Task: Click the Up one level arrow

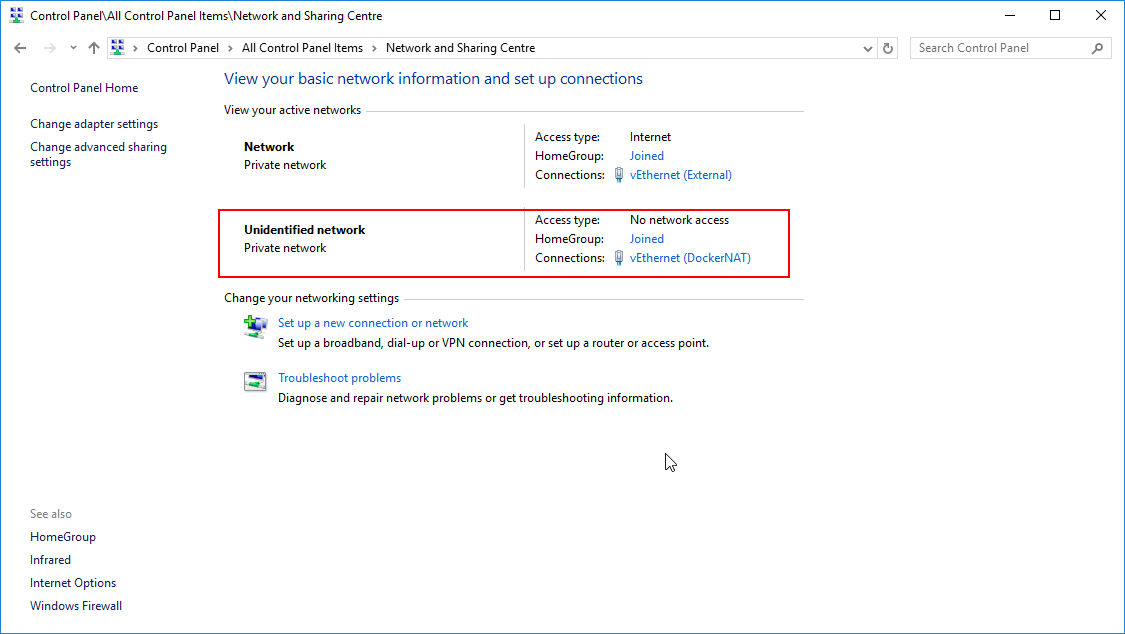Action: [94, 48]
